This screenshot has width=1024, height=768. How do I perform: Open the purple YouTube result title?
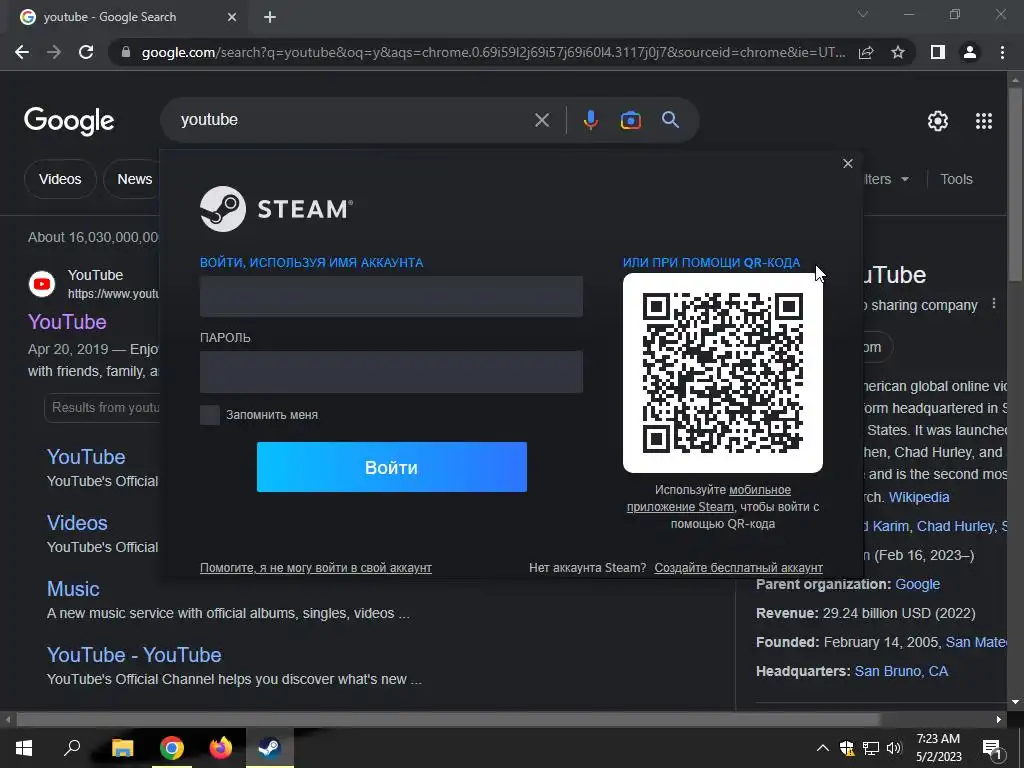[67, 322]
